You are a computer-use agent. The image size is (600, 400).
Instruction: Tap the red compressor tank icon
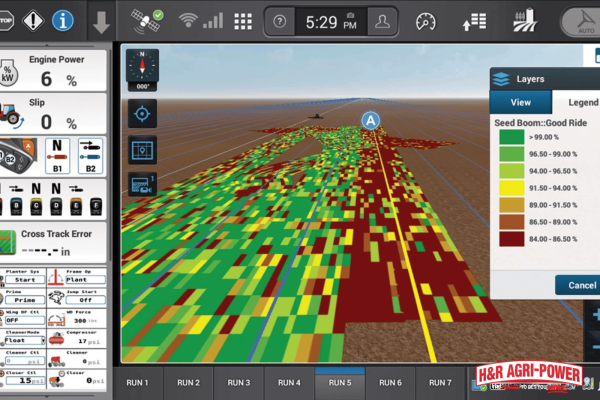[56, 338]
